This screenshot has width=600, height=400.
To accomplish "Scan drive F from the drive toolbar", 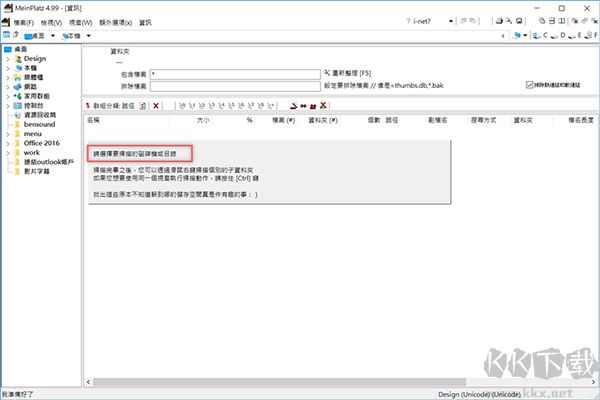I will (x=591, y=35).
